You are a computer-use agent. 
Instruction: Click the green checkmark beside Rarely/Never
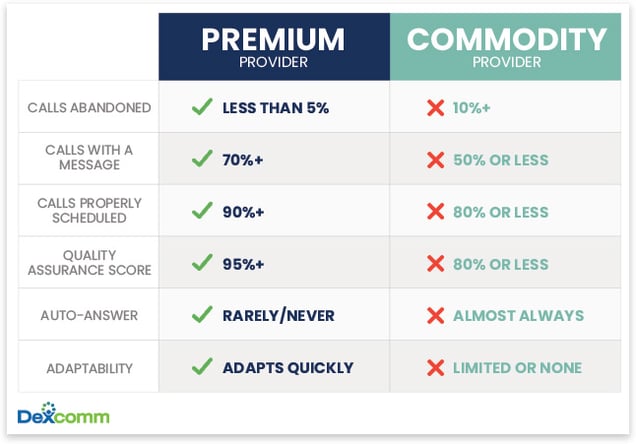tap(202, 314)
